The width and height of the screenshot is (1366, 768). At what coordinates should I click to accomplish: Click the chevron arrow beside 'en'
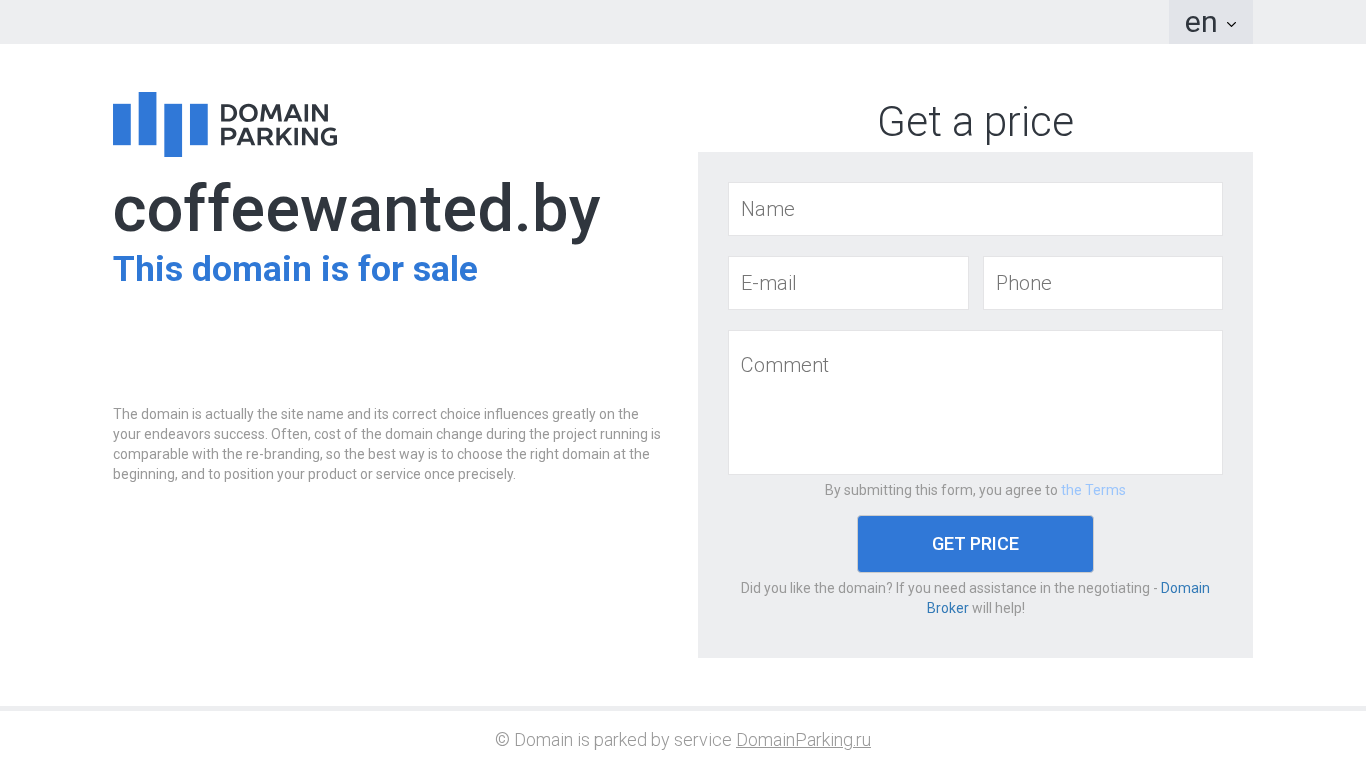click(1231, 24)
